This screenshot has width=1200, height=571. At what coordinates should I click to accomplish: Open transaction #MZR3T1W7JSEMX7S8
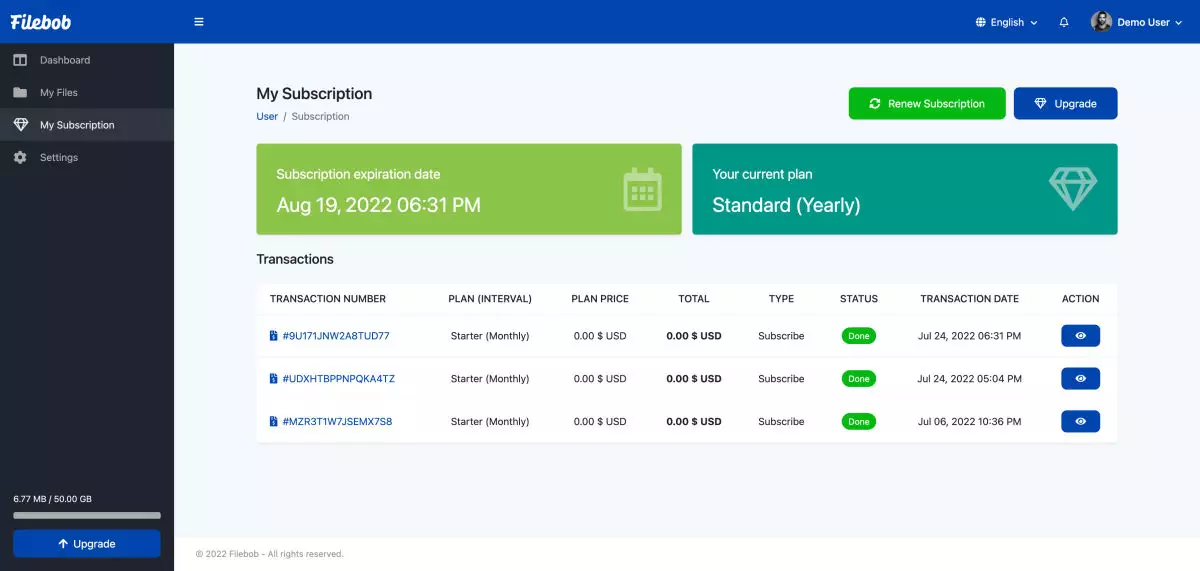click(337, 421)
